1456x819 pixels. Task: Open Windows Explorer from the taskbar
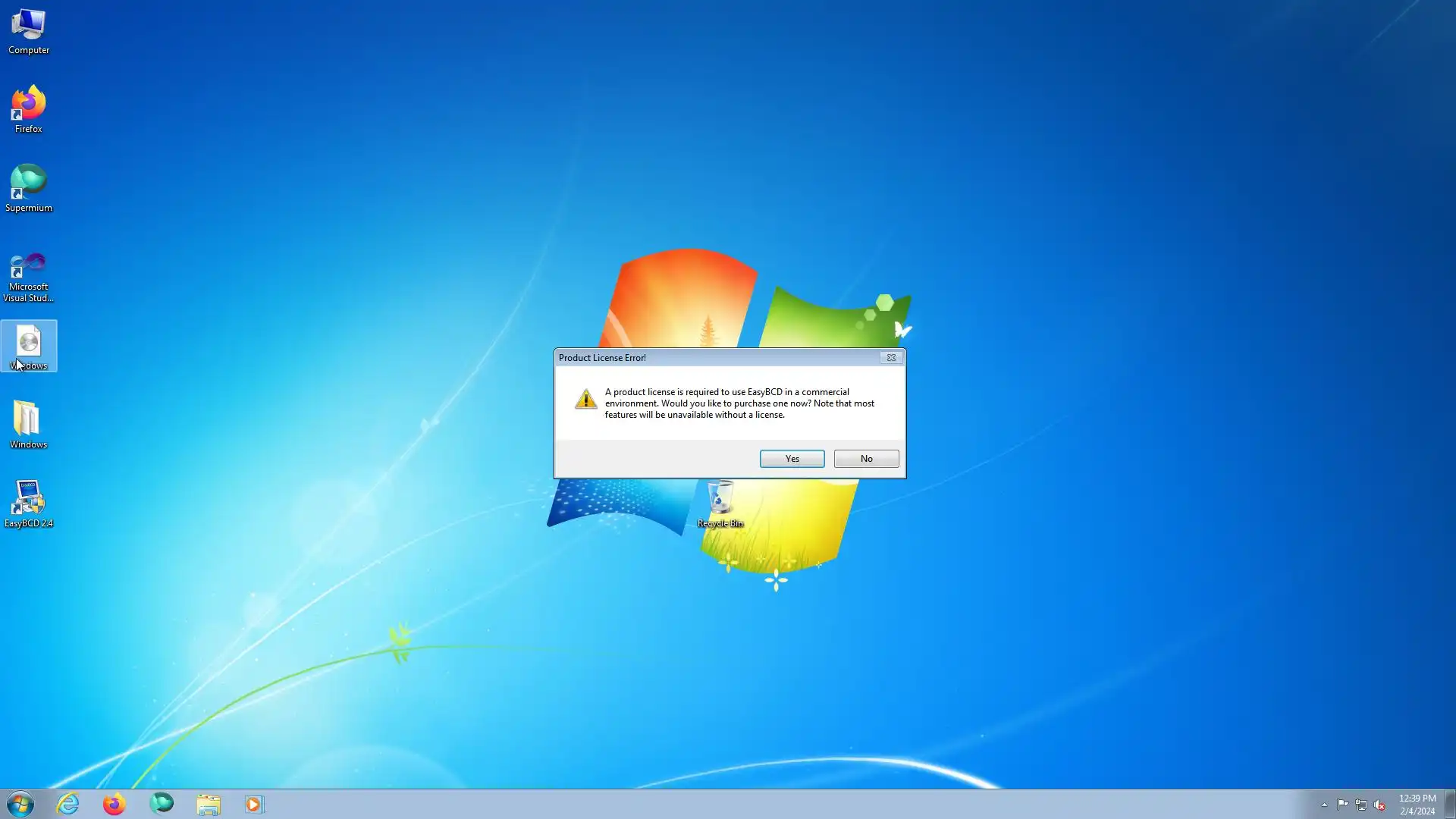coord(209,804)
